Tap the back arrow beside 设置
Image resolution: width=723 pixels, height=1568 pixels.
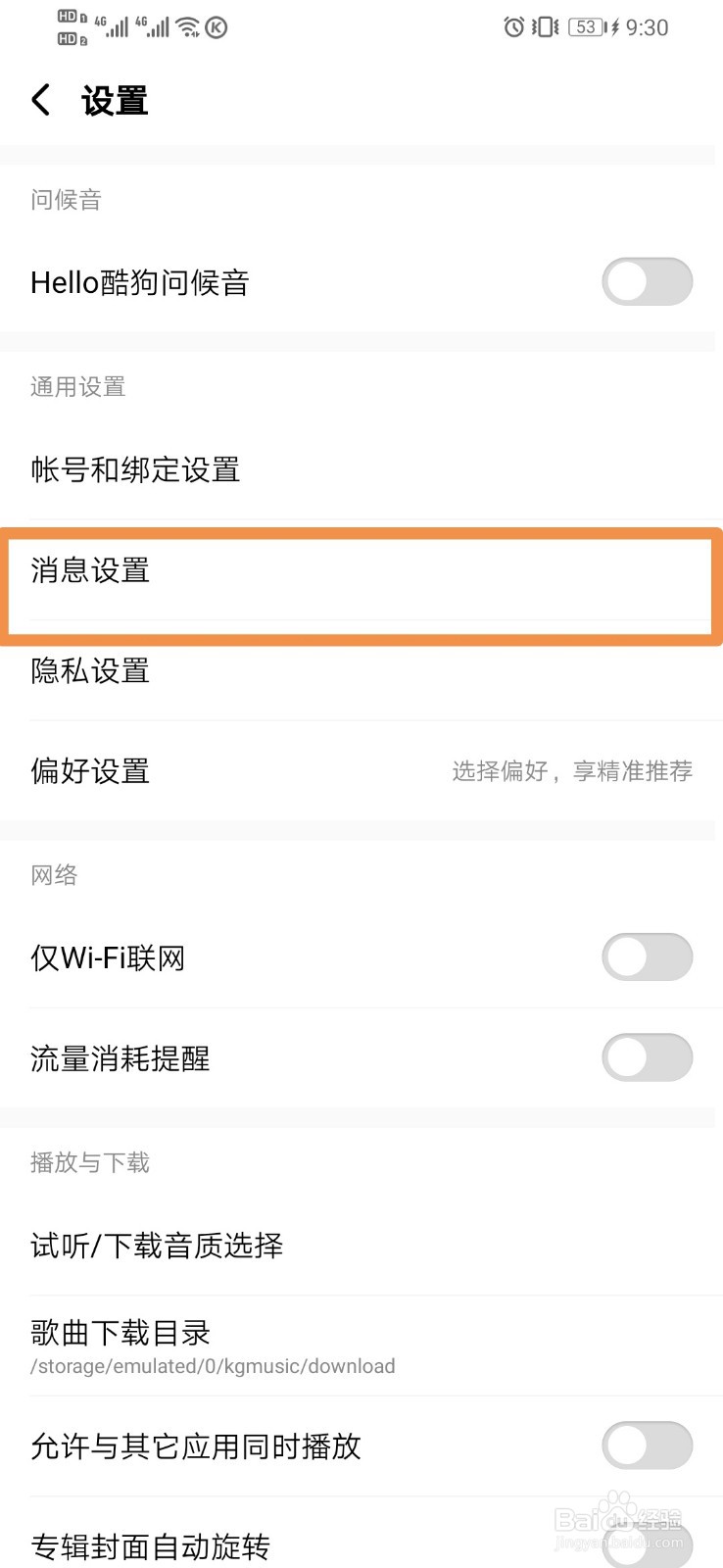click(39, 99)
